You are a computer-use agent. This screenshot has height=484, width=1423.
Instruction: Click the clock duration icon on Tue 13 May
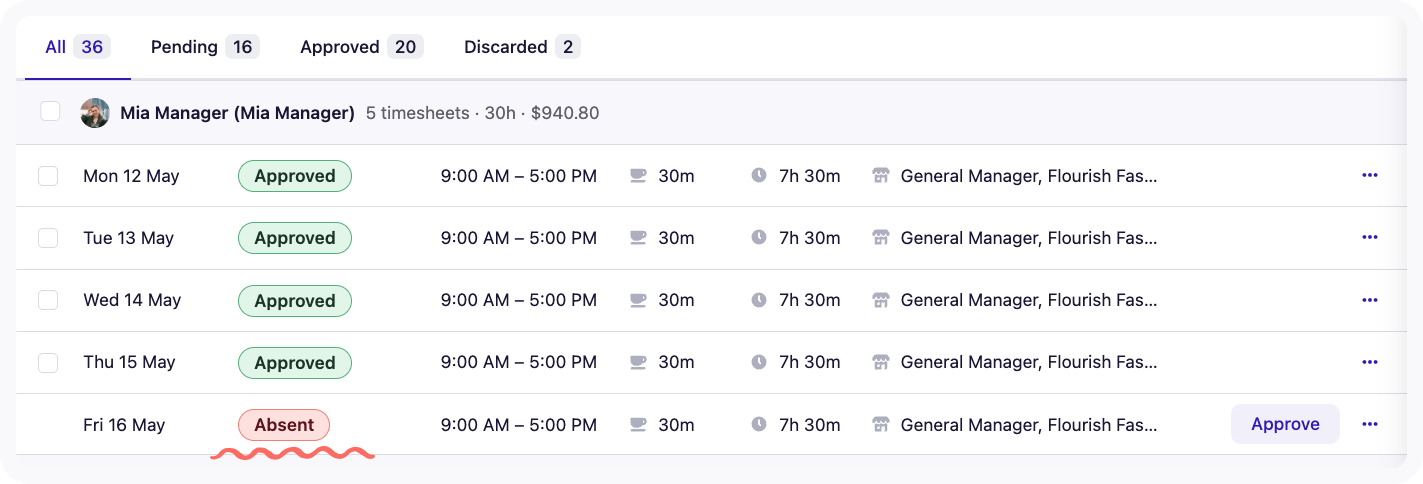[x=759, y=238]
